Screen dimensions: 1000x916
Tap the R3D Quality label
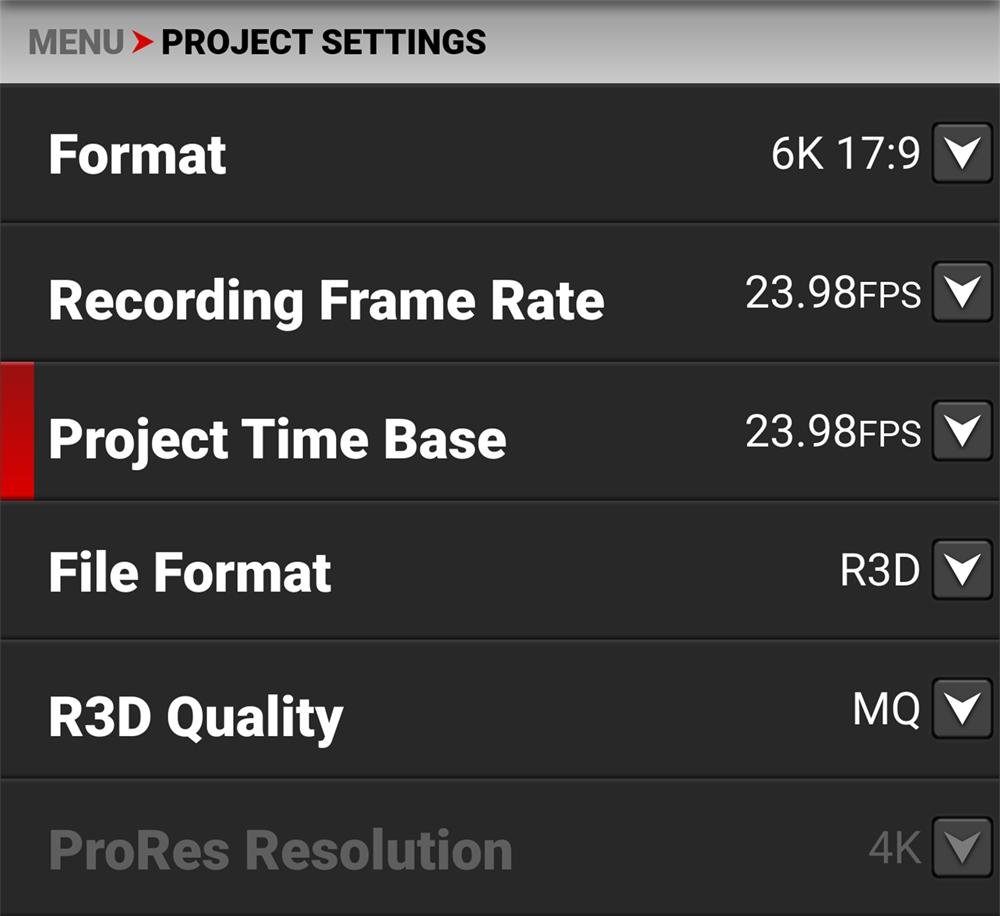pyautogui.click(x=195, y=716)
